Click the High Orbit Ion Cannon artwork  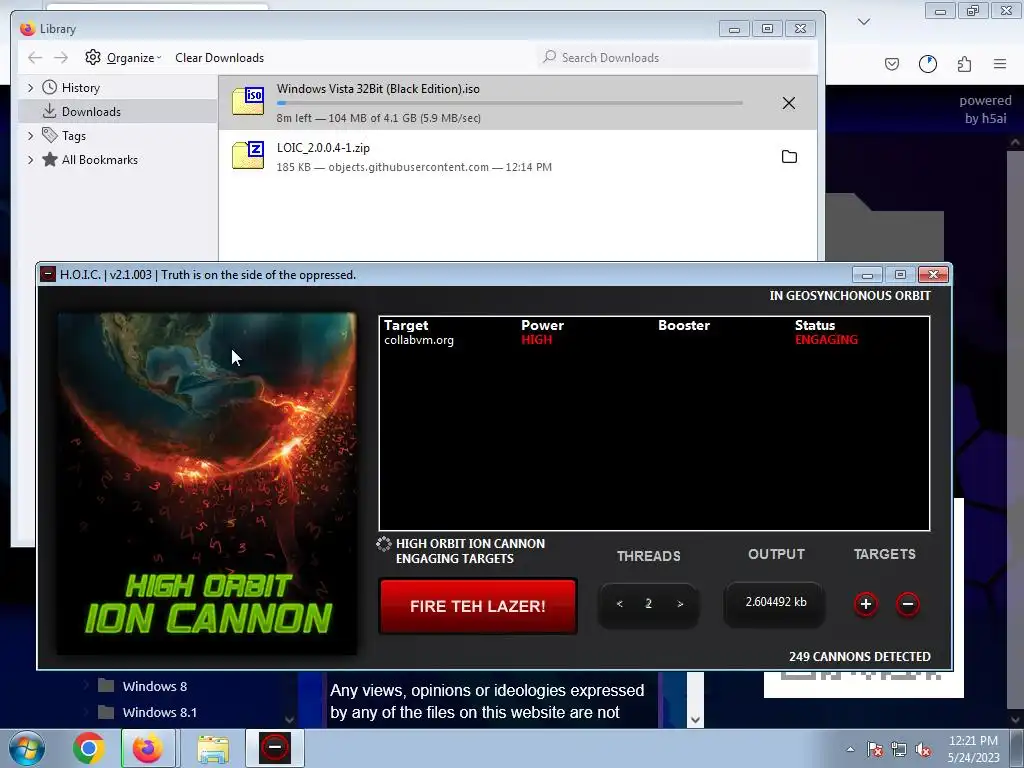[x=207, y=483]
